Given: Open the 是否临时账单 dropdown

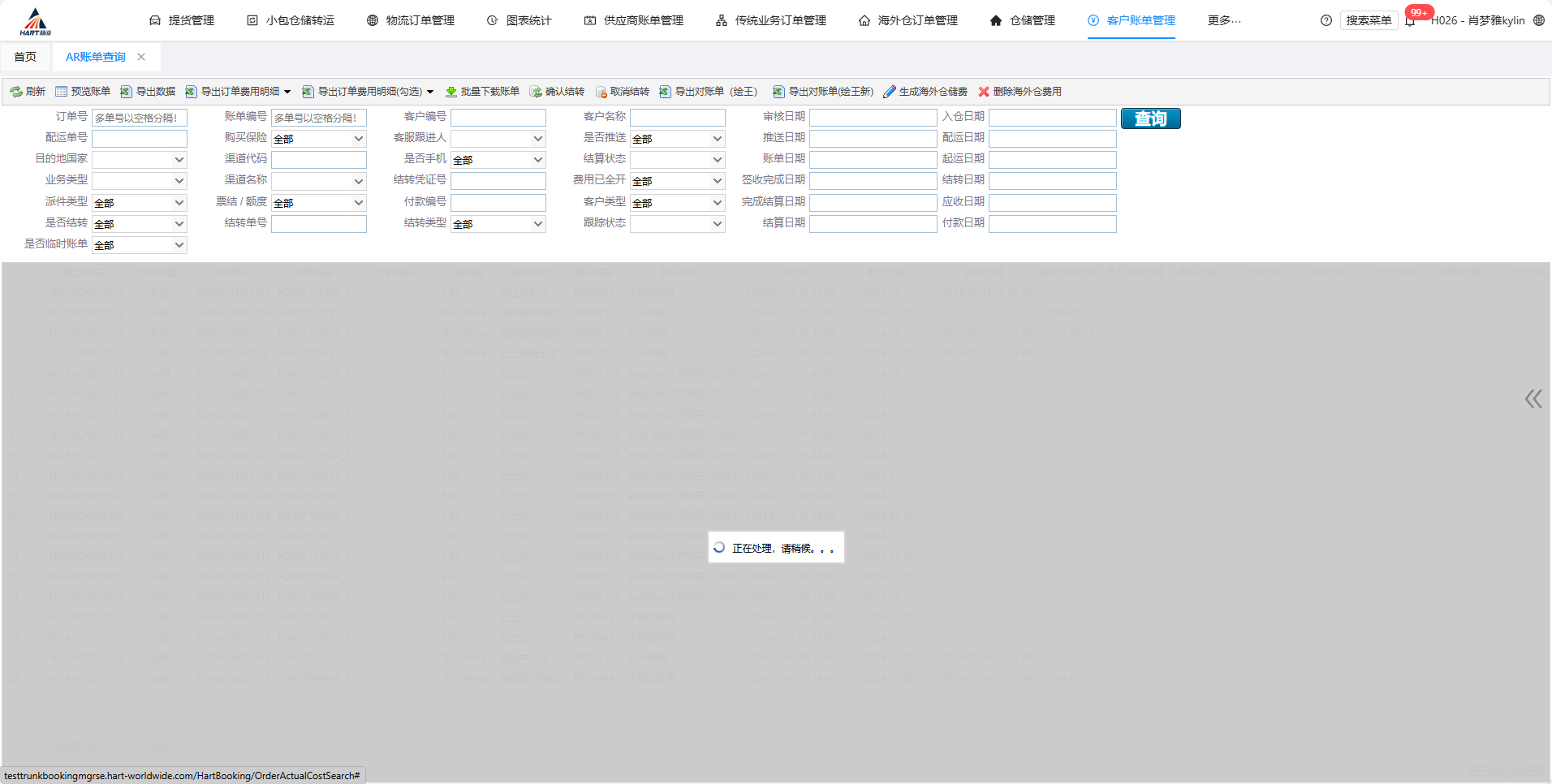Looking at the screenshot, I should tap(139, 245).
